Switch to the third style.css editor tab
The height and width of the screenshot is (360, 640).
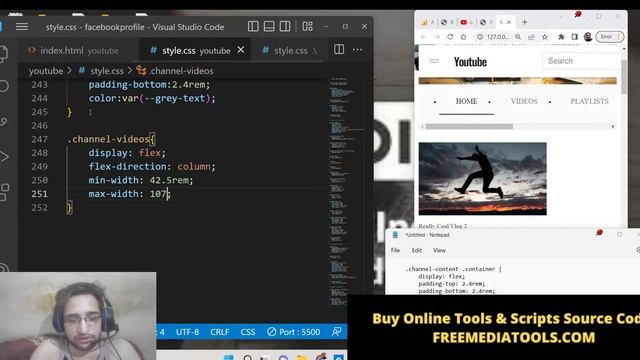(x=290, y=51)
